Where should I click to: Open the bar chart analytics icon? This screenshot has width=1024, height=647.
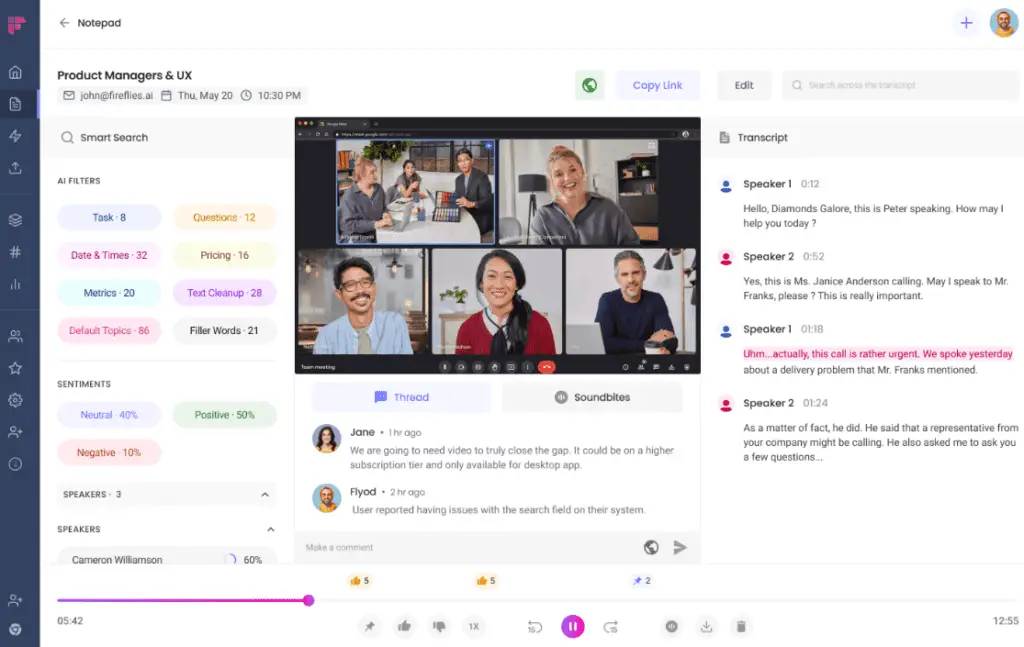[15, 284]
